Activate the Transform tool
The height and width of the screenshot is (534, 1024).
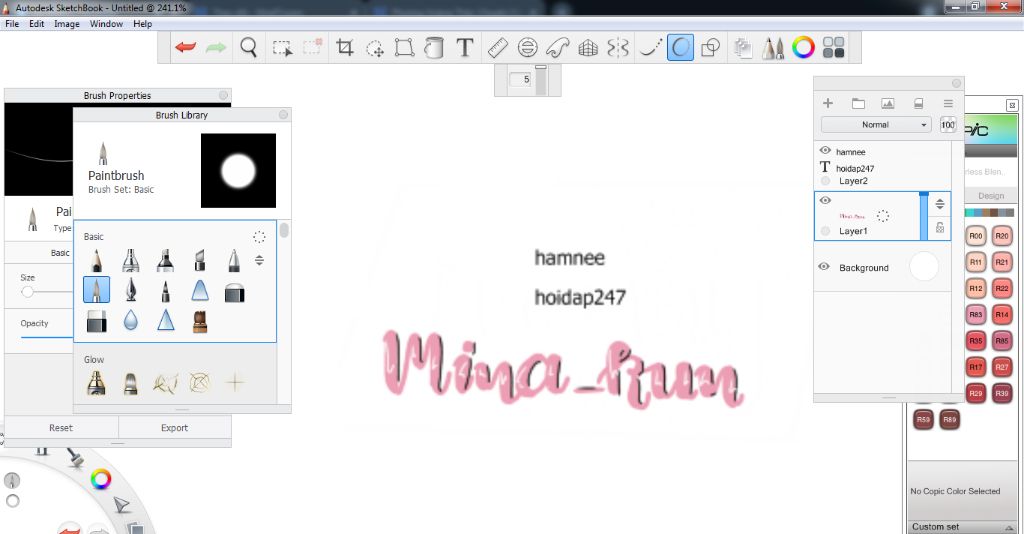(404, 48)
